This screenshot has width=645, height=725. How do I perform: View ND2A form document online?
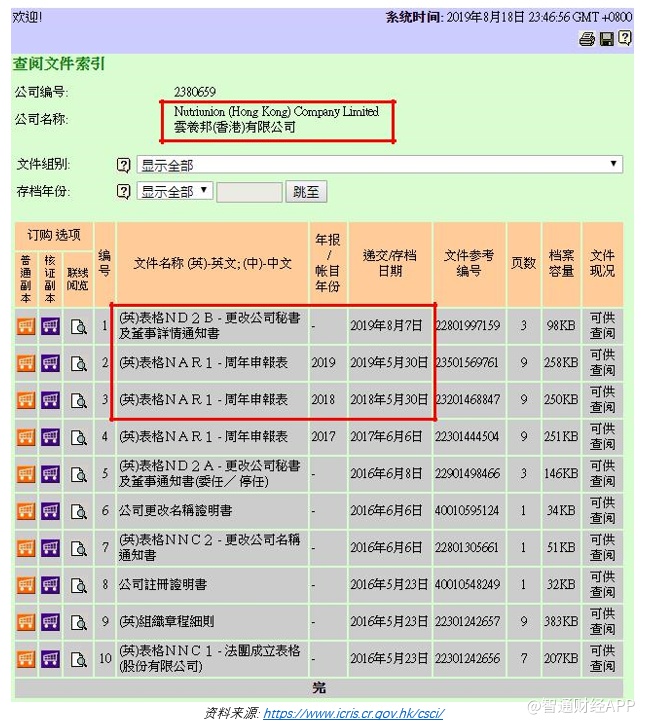(x=79, y=474)
